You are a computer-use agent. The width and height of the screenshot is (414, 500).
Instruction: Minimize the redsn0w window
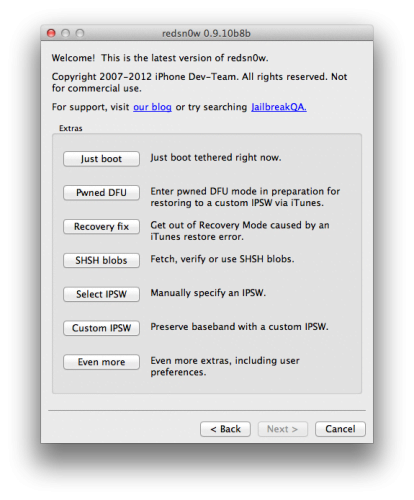(x=65, y=33)
